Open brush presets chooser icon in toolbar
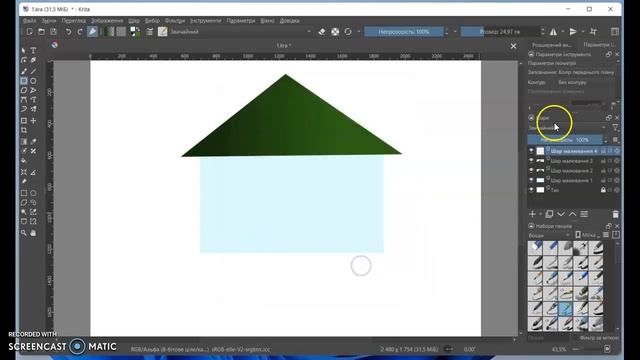This screenshot has height=360, width=640. pyautogui.click(x=162, y=32)
